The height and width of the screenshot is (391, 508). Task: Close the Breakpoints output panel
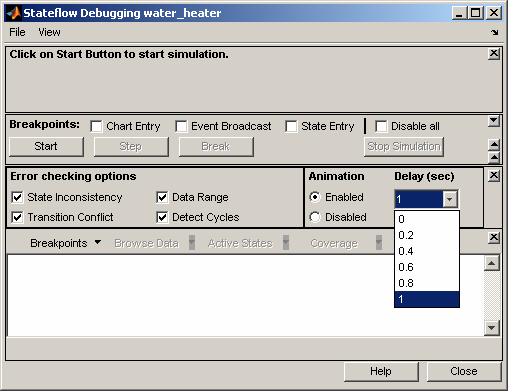[x=494, y=237]
